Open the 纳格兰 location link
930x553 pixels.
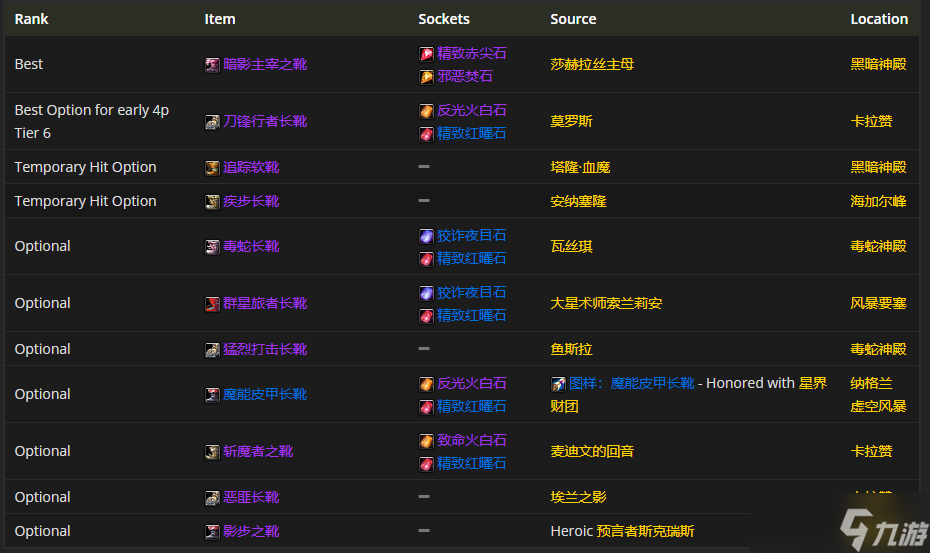coord(871,383)
